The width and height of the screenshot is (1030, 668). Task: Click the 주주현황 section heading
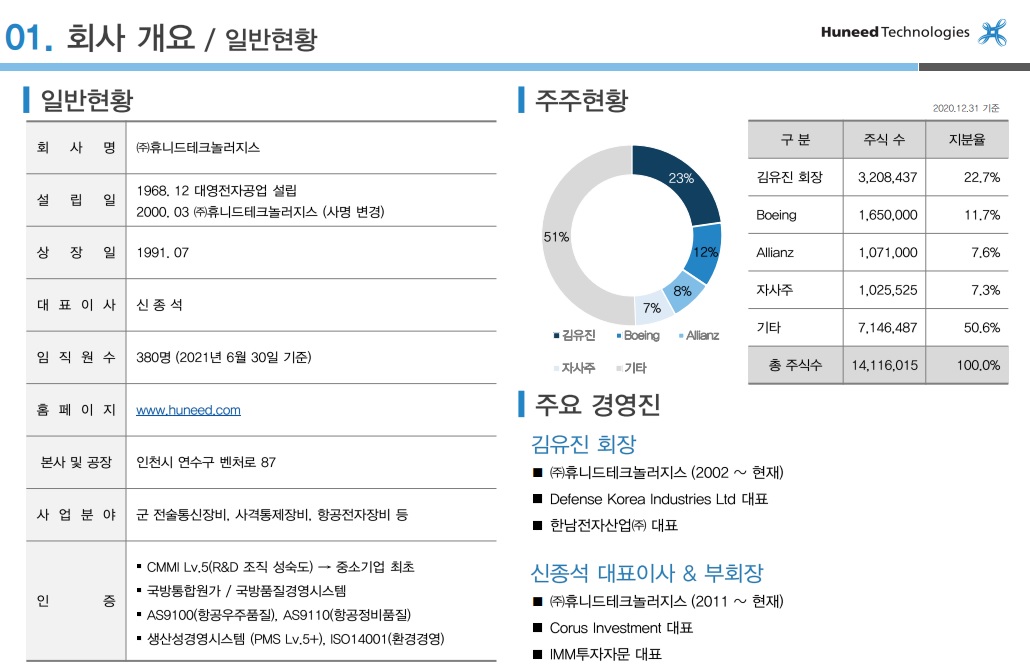point(581,100)
